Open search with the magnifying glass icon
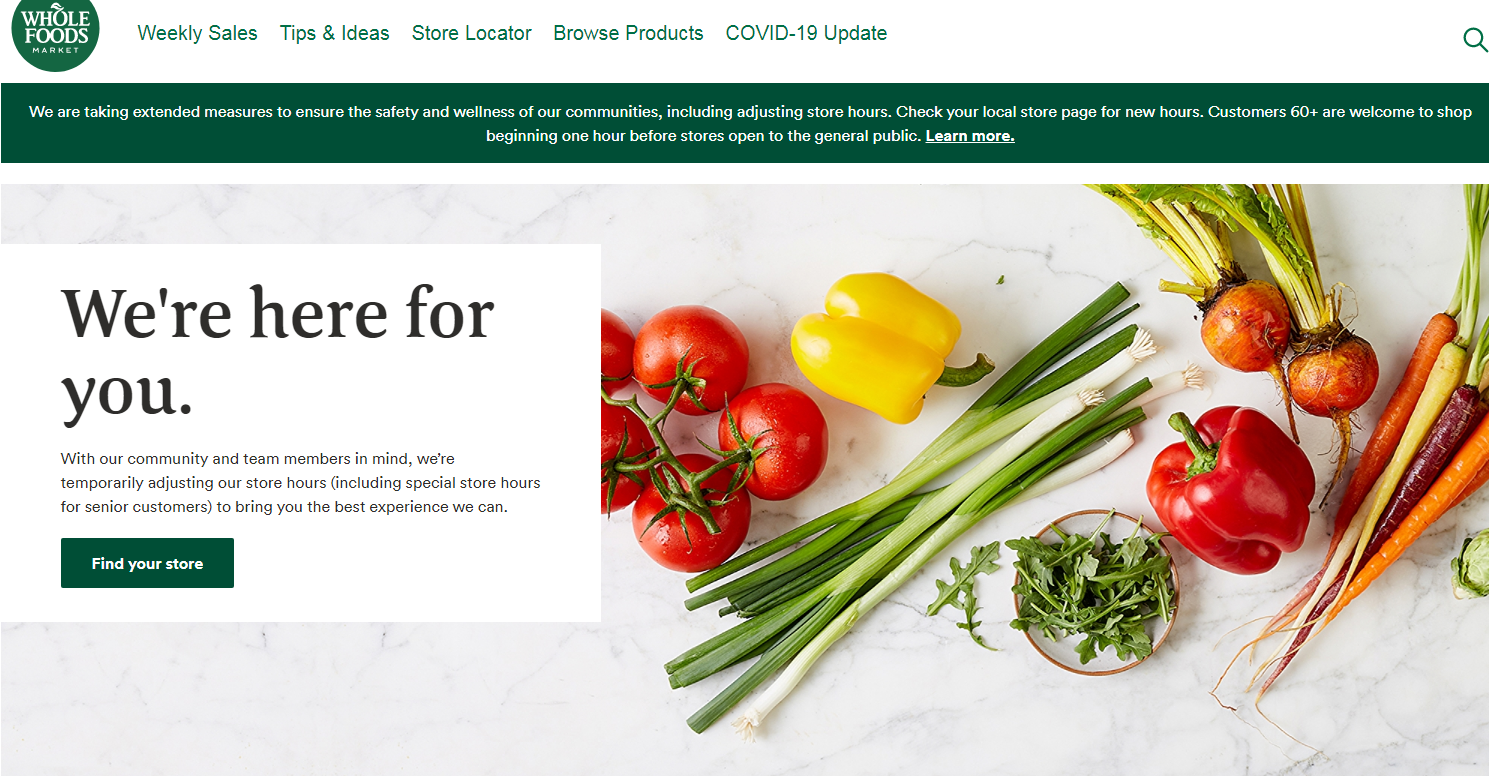 point(1475,39)
